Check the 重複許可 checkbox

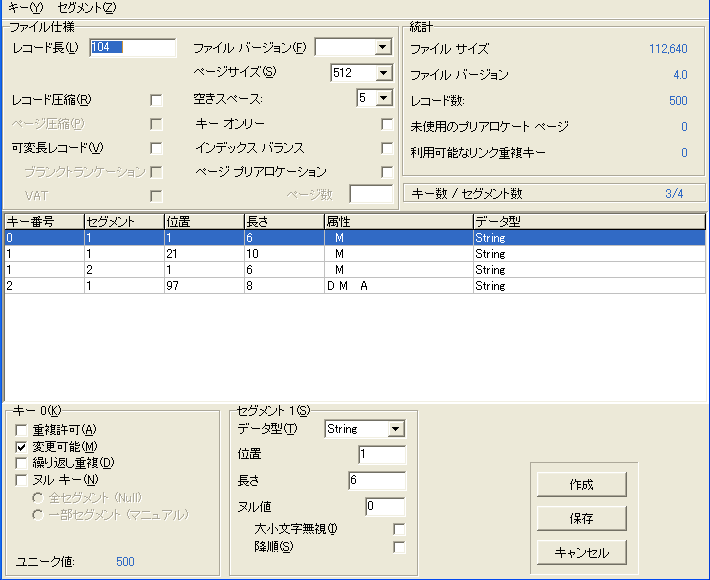(x=21, y=430)
